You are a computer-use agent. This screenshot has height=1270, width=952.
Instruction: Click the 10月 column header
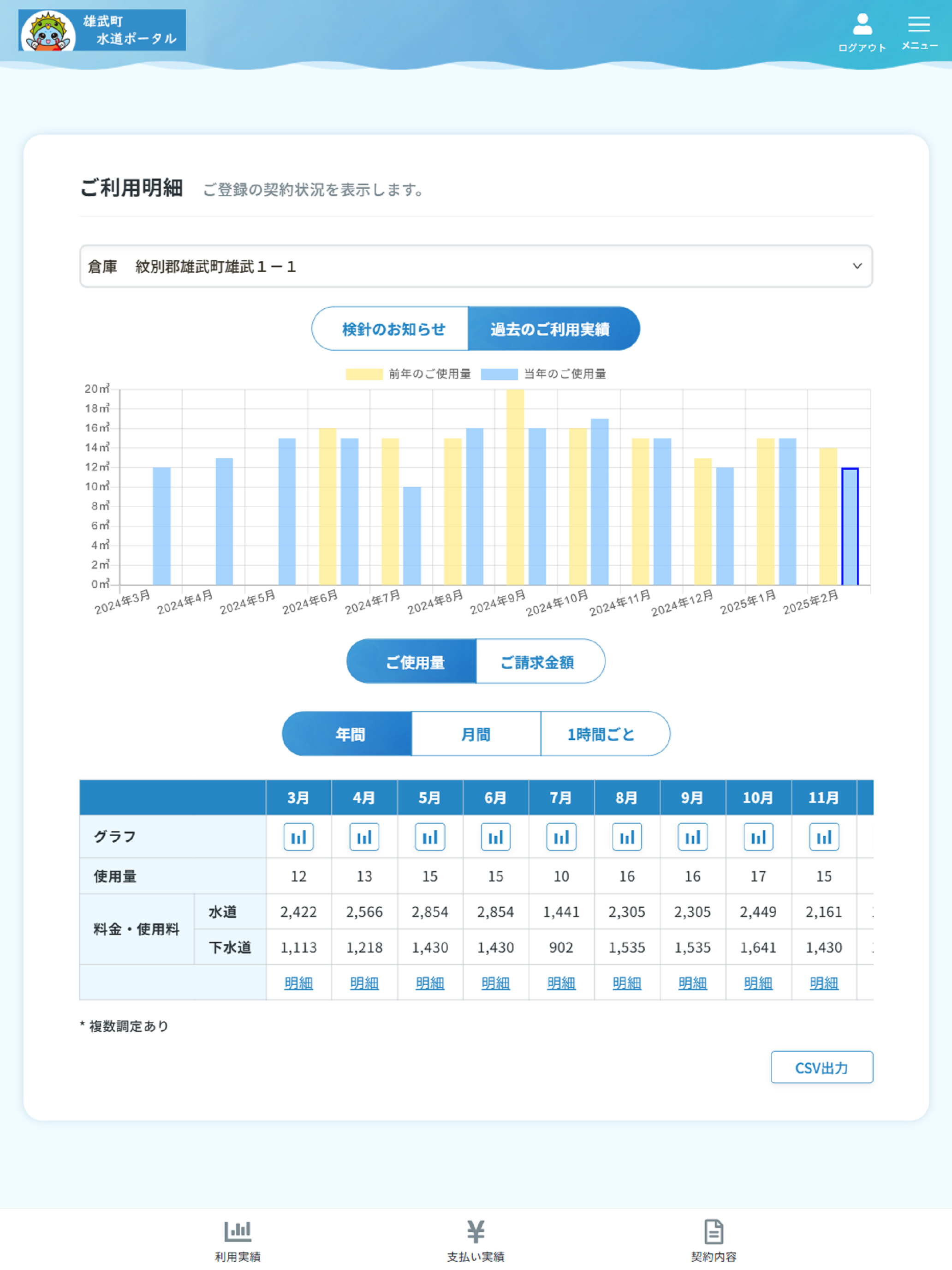click(x=758, y=797)
